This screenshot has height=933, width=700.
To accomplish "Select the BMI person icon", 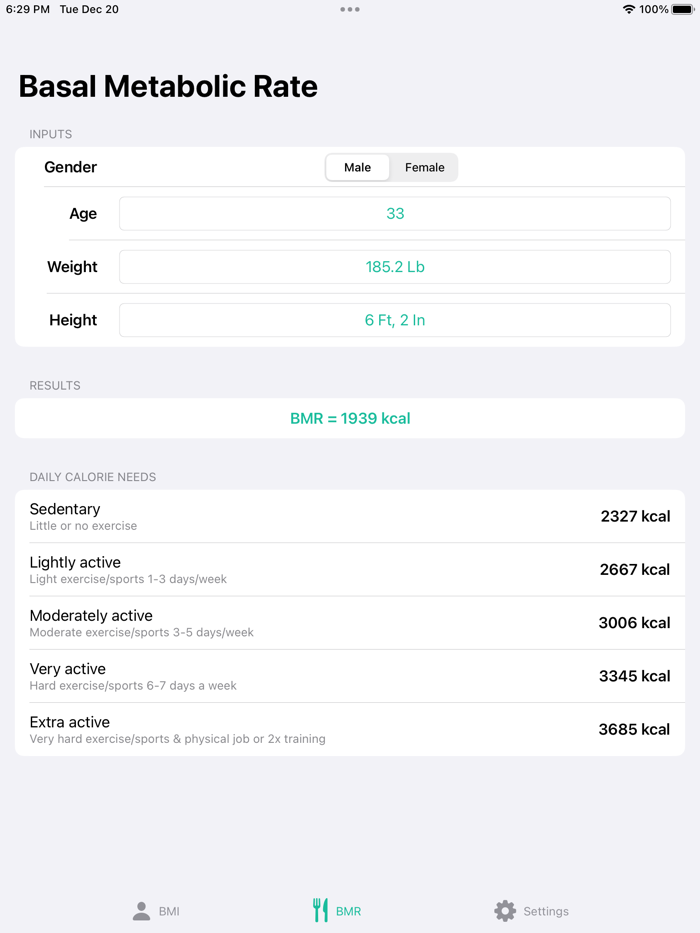I will pyautogui.click(x=140, y=911).
